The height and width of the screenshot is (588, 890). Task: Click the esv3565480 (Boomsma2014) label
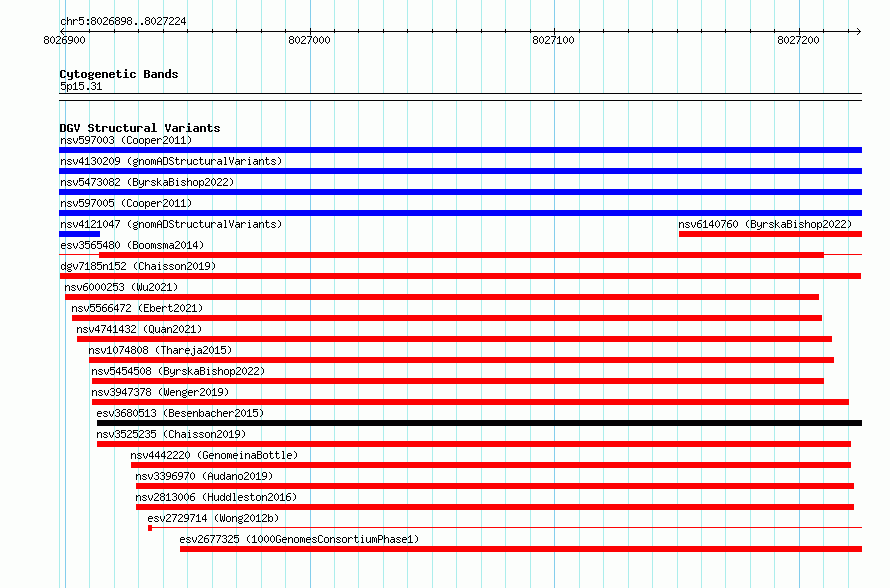pos(132,245)
